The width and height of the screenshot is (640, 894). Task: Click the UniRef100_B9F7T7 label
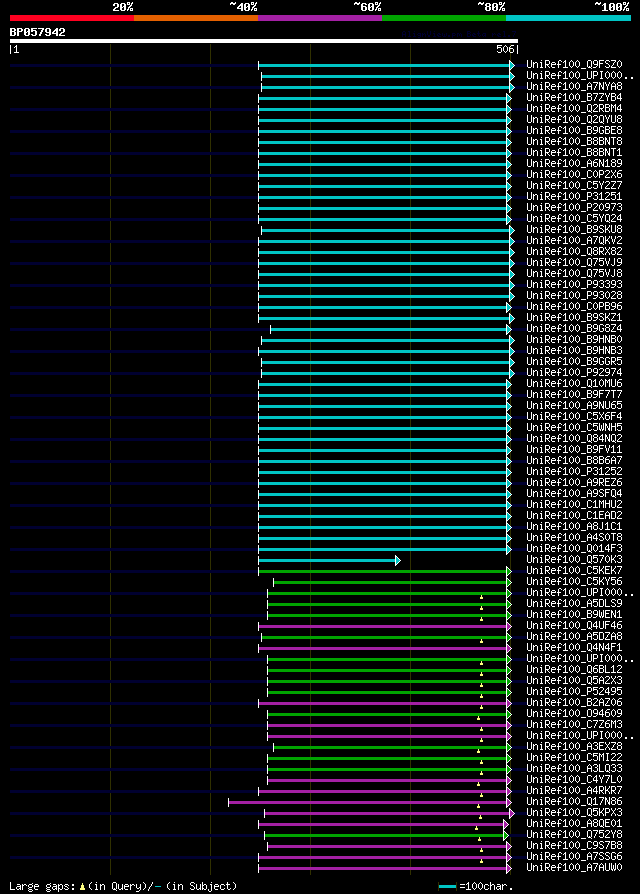coord(574,395)
